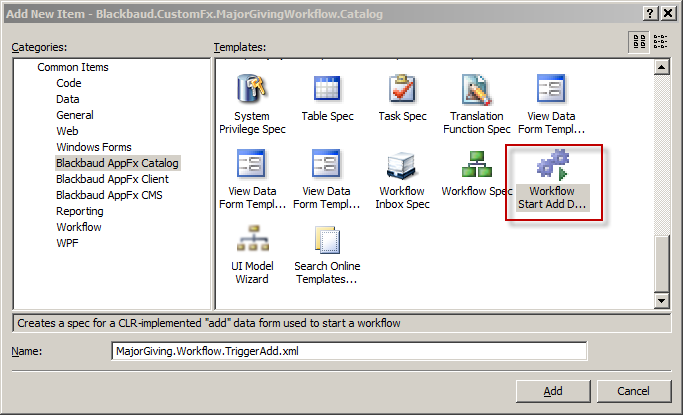Open the dialog Help question mark button
Image resolution: width=683 pixels, height=415 pixels.
click(649, 13)
